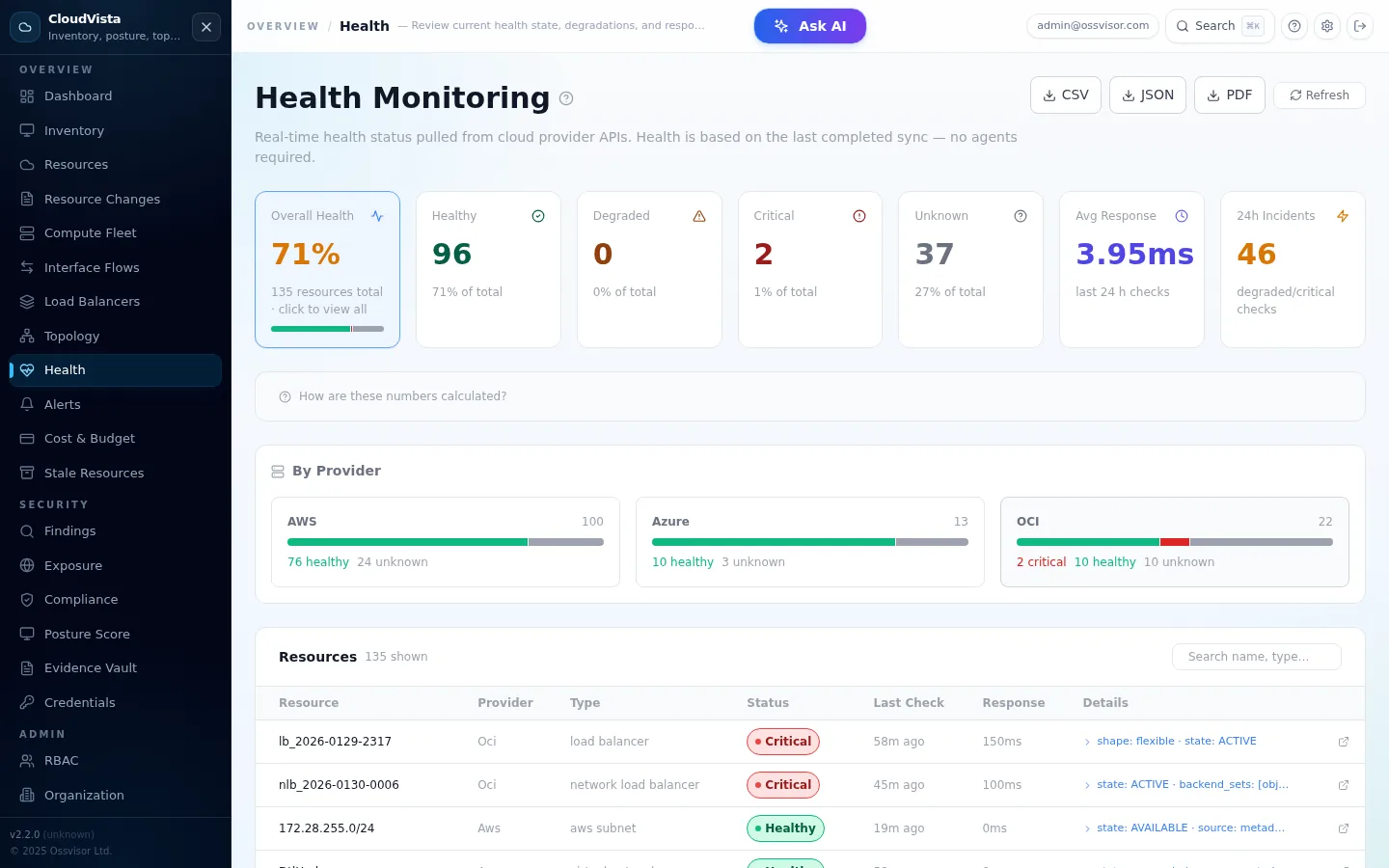Open the Ask AI assistant
1389x868 pixels.
click(x=810, y=26)
